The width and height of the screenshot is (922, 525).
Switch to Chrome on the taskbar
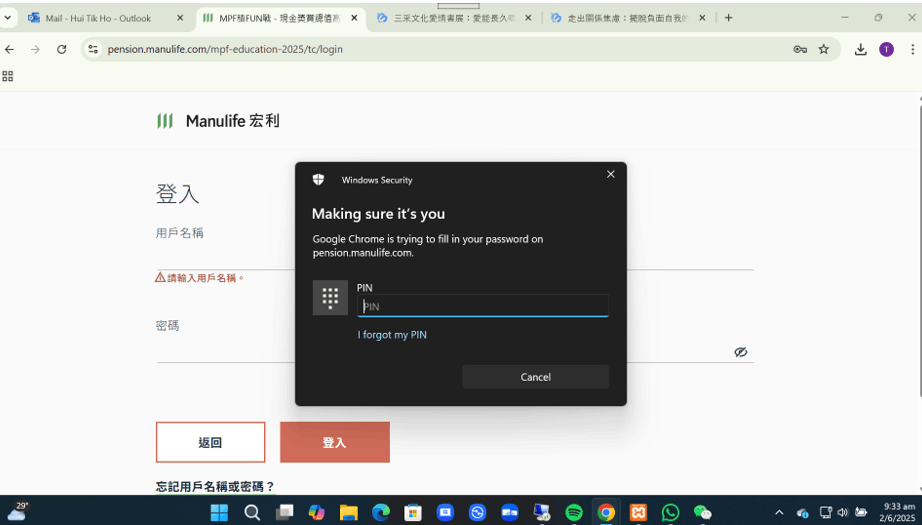[x=606, y=512]
